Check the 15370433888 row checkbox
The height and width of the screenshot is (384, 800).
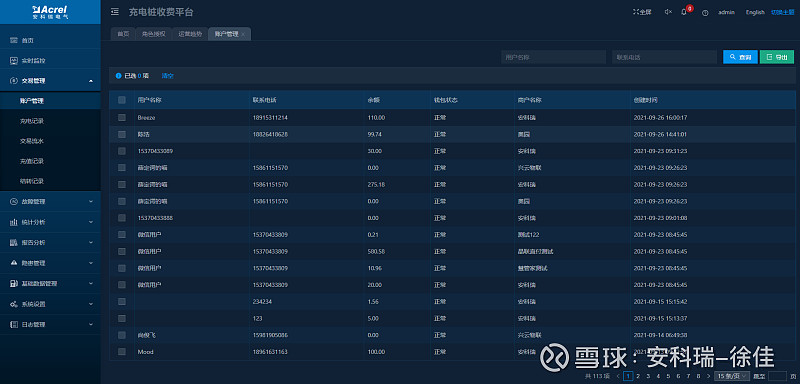(x=122, y=218)
